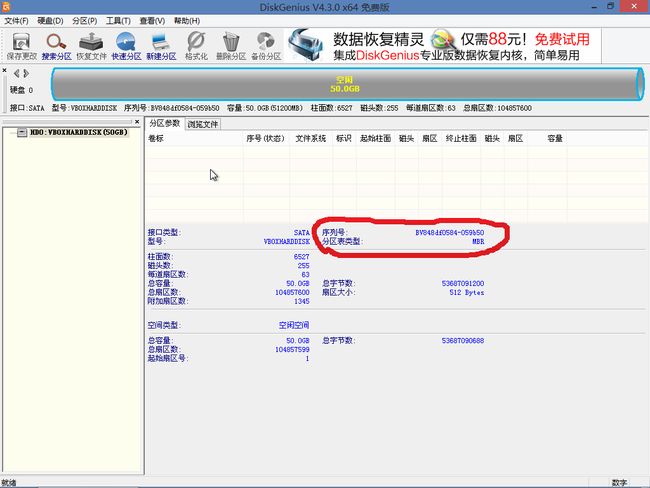Viewport: 650px width, 488px height.
Task: Click the total bytes value 53687090688
Action: click(x=463, y=341)
